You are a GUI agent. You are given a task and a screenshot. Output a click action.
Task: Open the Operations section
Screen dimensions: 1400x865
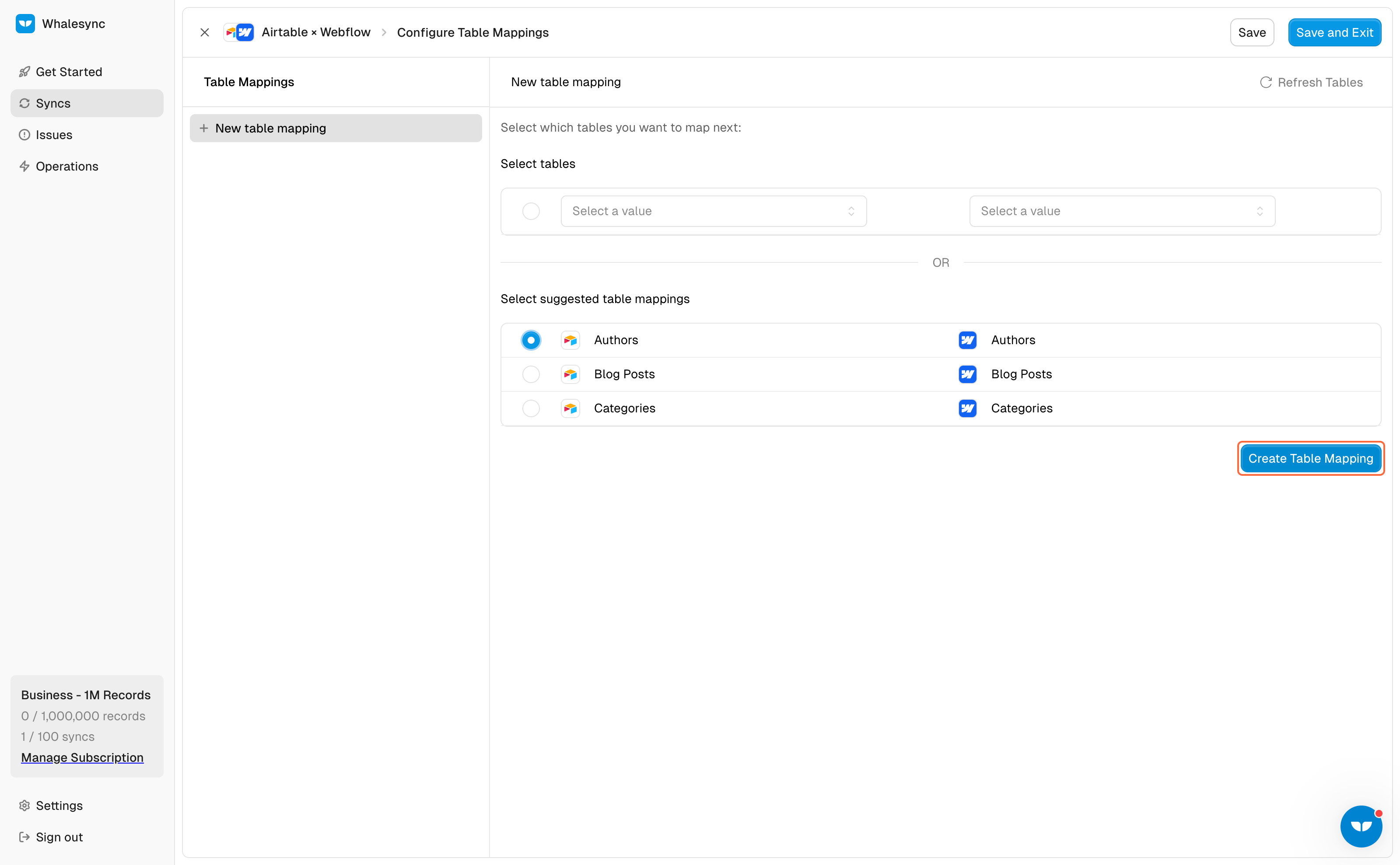tap(87, 166)
